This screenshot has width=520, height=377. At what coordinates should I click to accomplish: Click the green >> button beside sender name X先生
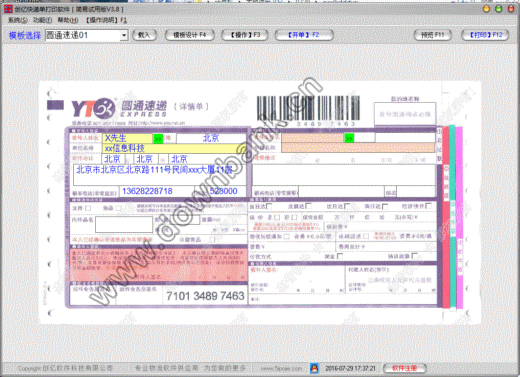[x=158, y=138]
